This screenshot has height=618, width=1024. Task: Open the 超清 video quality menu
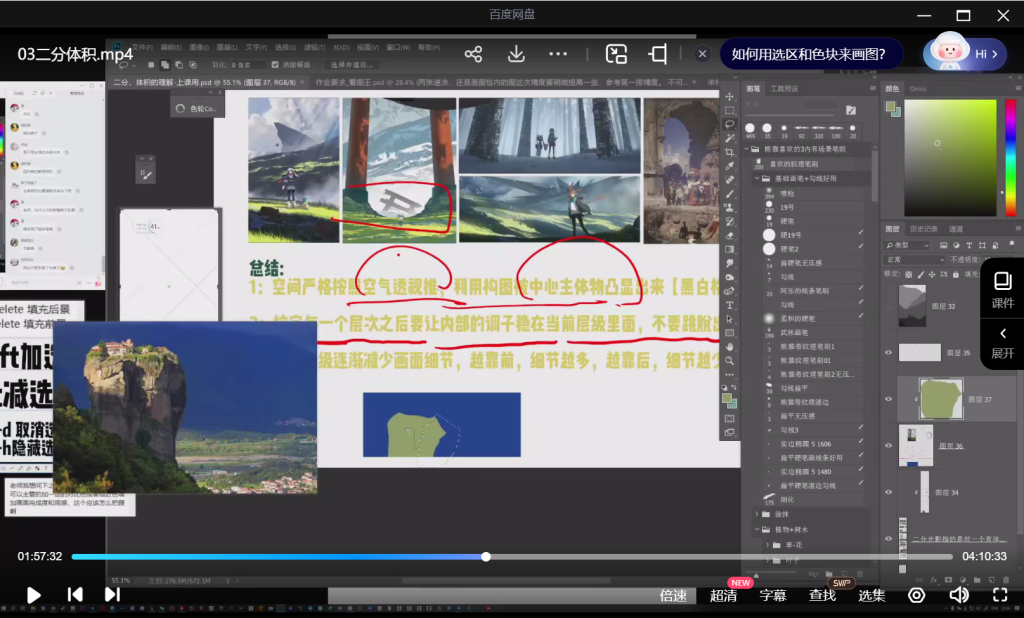point(724,595)
